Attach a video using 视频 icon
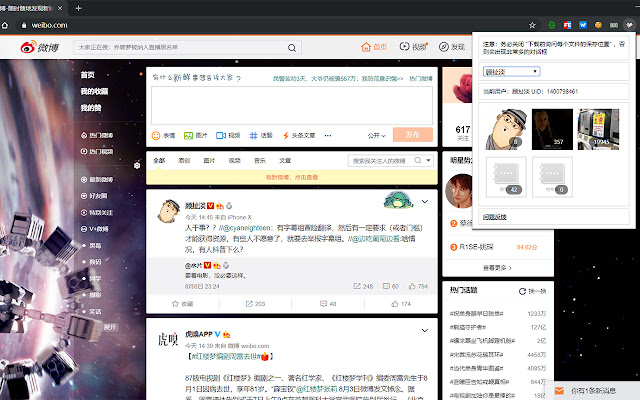This screenshot has height=400, width=640. click(x=229, y=135)
